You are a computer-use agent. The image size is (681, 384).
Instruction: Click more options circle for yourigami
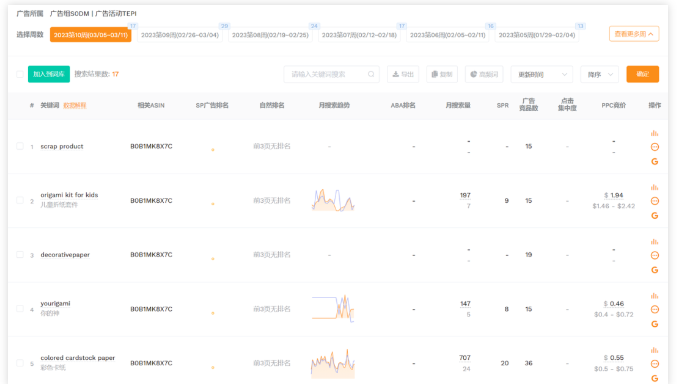655,309
